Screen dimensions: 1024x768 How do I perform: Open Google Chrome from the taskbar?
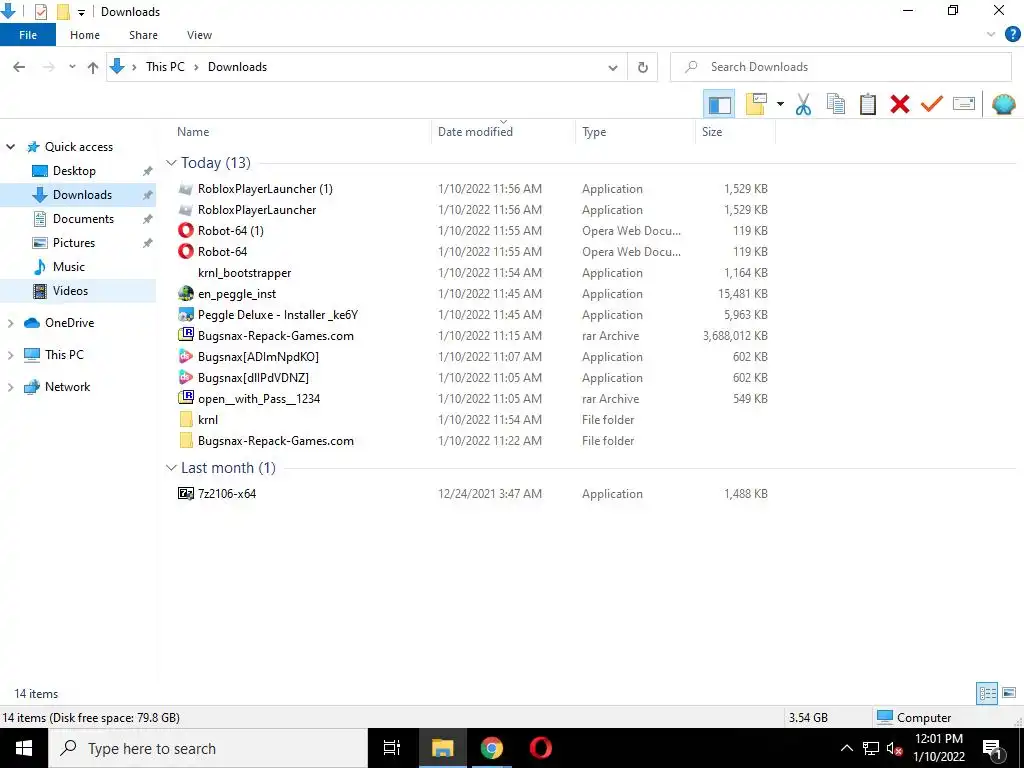pyautogui.click(x=491, y=748)
